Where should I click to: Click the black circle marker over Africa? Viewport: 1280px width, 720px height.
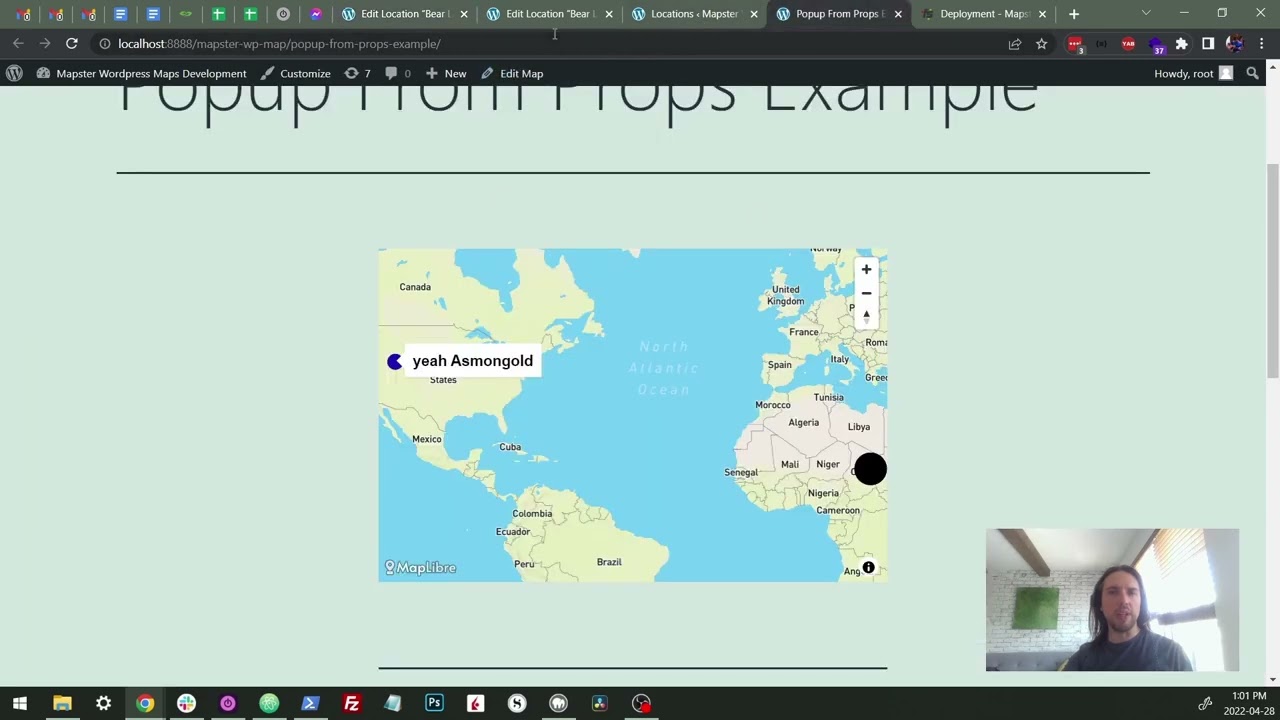coord(870,469)
